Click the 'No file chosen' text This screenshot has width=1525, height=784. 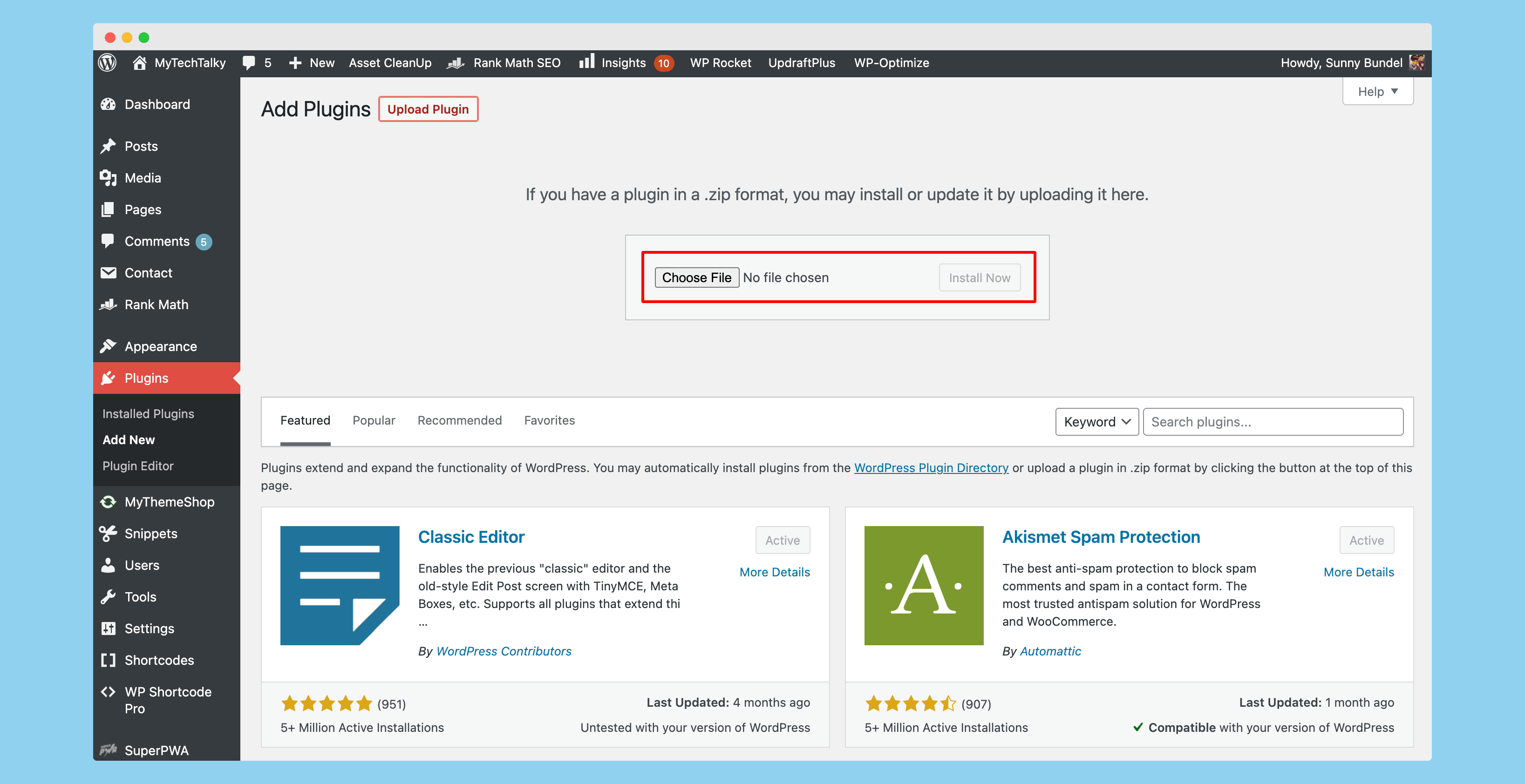click(x=786, y=277)
